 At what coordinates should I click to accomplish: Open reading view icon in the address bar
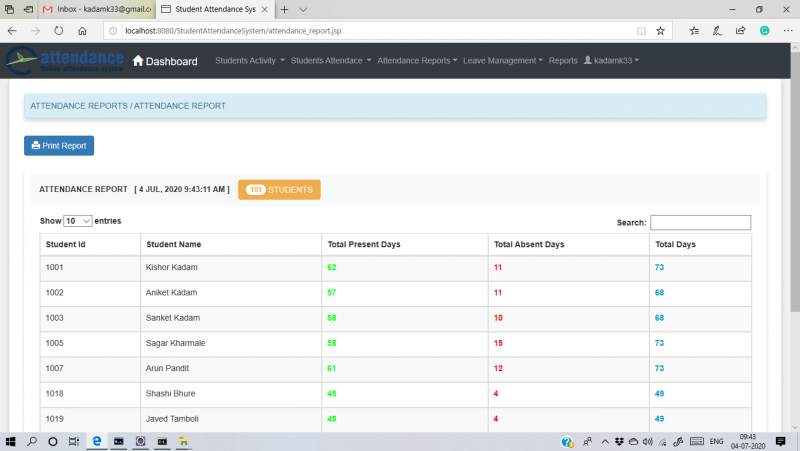641,31
